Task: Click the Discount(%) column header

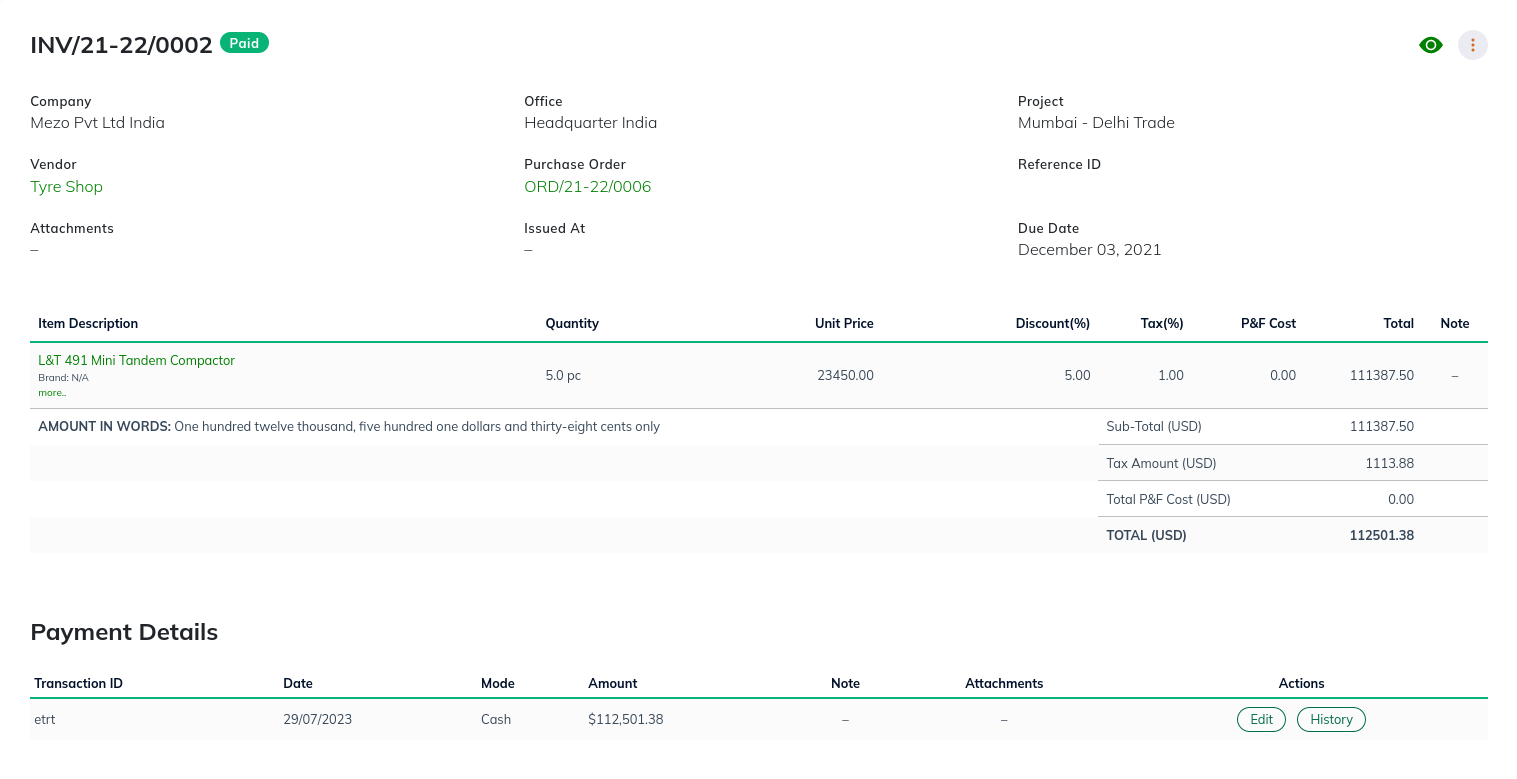Action: tap(1052, 323)
